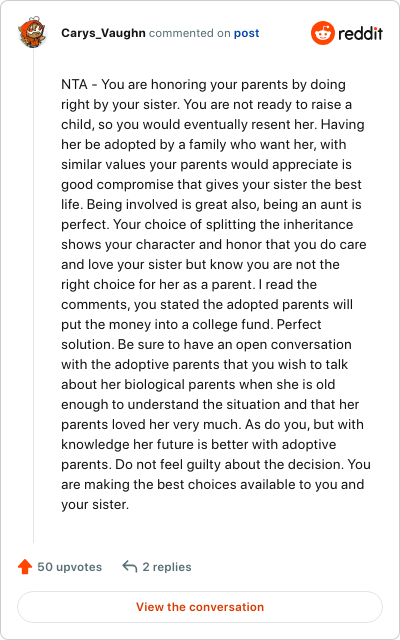Click the Carys_Vaughn avatar image

pyautogui.click(x=31, y=32)
